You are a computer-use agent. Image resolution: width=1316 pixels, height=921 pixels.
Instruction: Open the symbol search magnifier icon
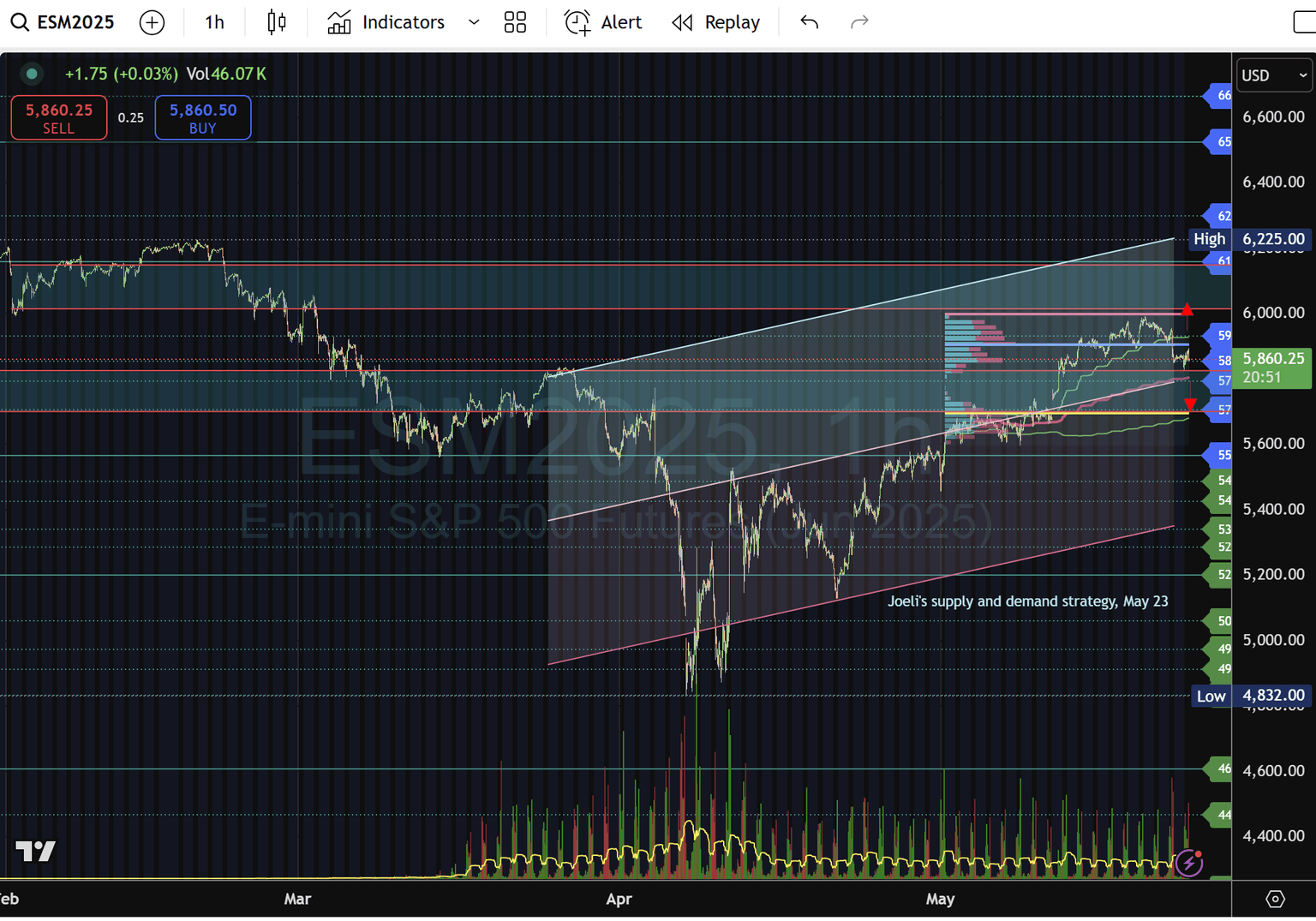click(19, 22)
